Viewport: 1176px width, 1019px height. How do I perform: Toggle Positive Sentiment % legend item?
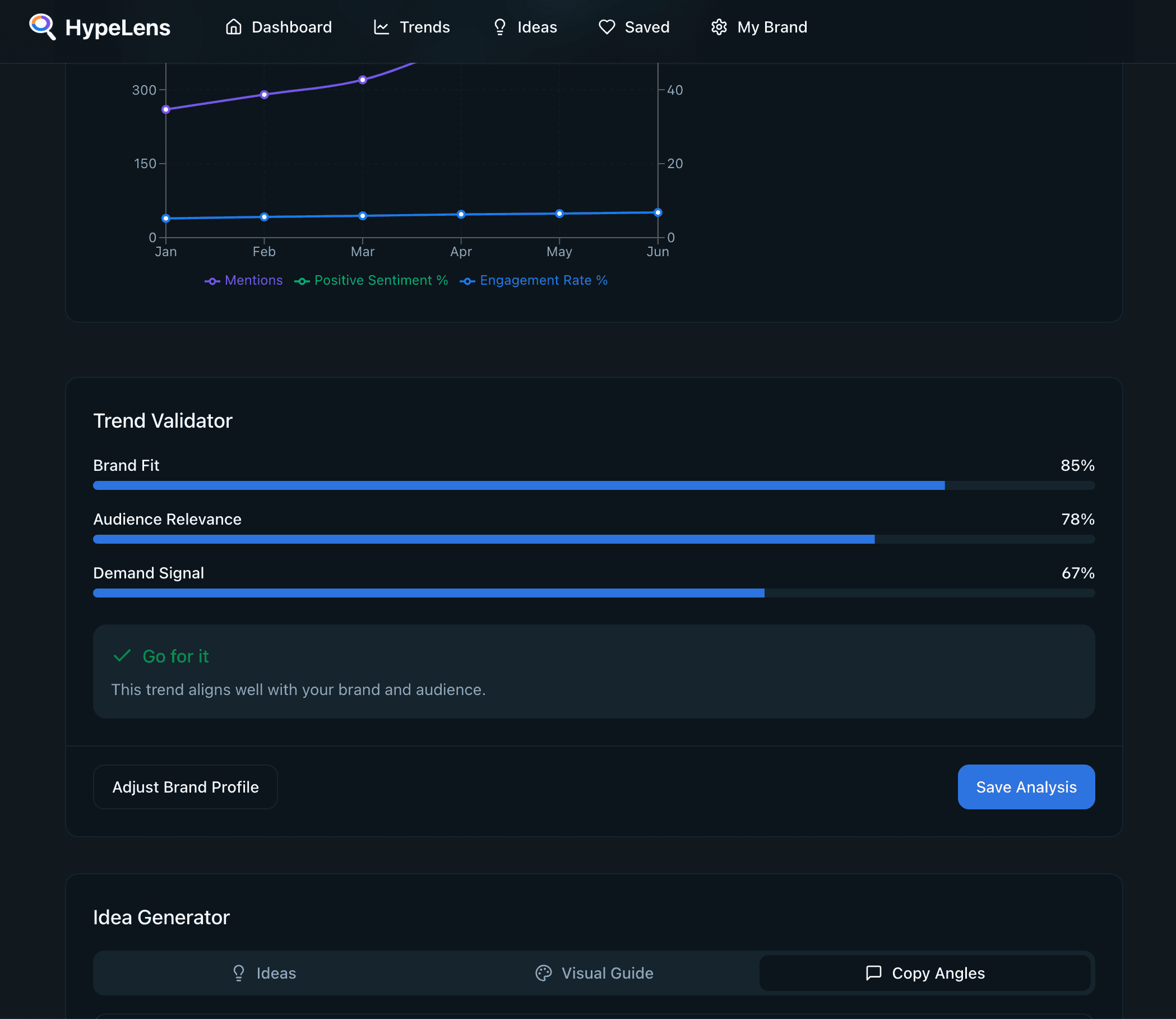pos(371,280)
